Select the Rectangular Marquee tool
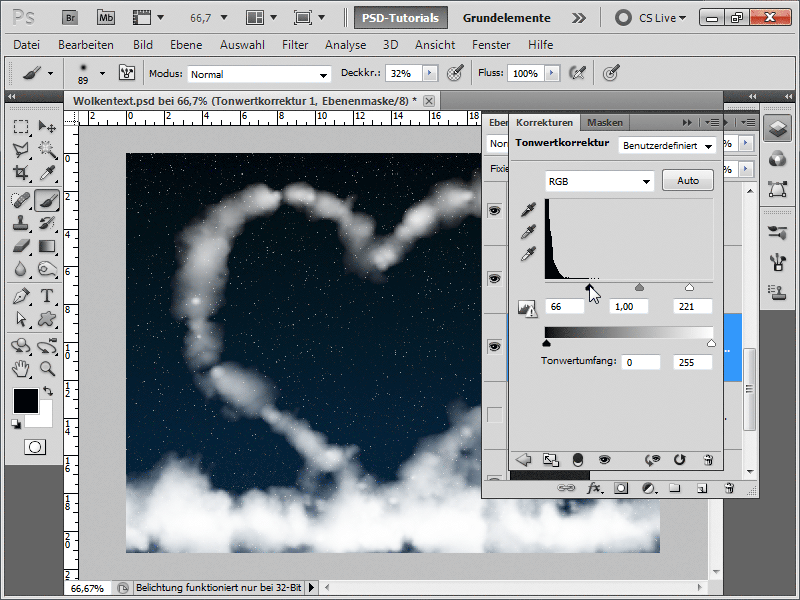The image size is (800, 600). coord(21,126)
